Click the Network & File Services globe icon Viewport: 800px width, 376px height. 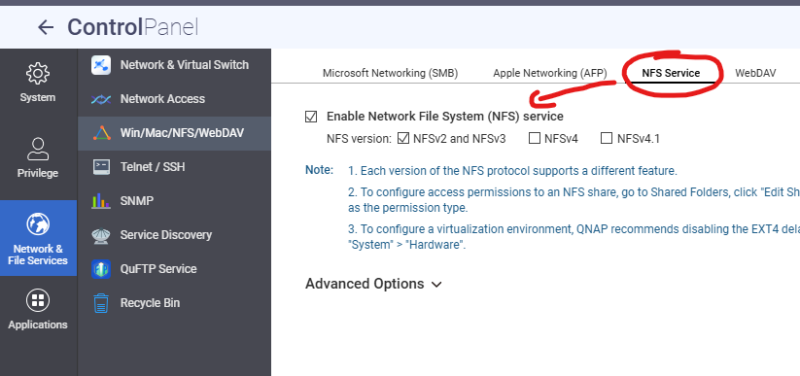click(38, 224)
